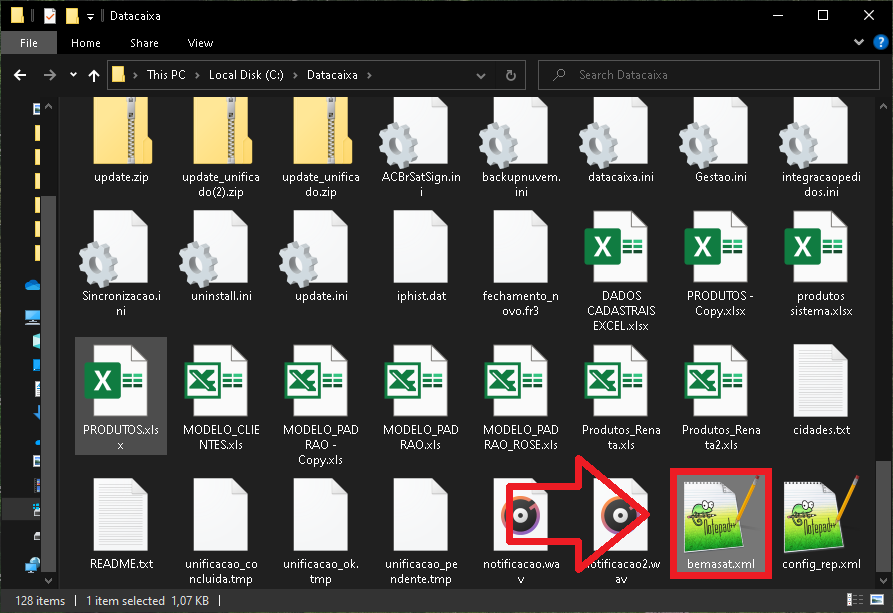Open the File menu tab
This screenshot has height=613, width=893.
(29, 43)
